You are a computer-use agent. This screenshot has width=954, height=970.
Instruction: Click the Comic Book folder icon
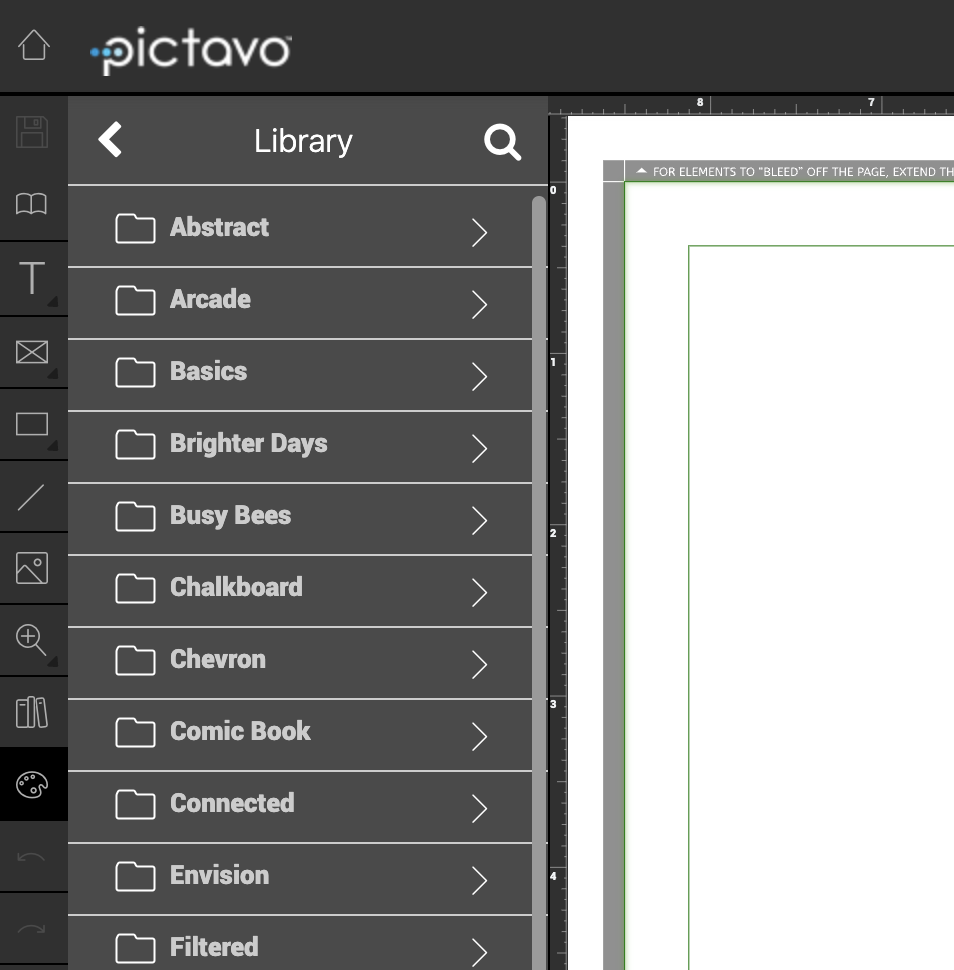point(135,732)
